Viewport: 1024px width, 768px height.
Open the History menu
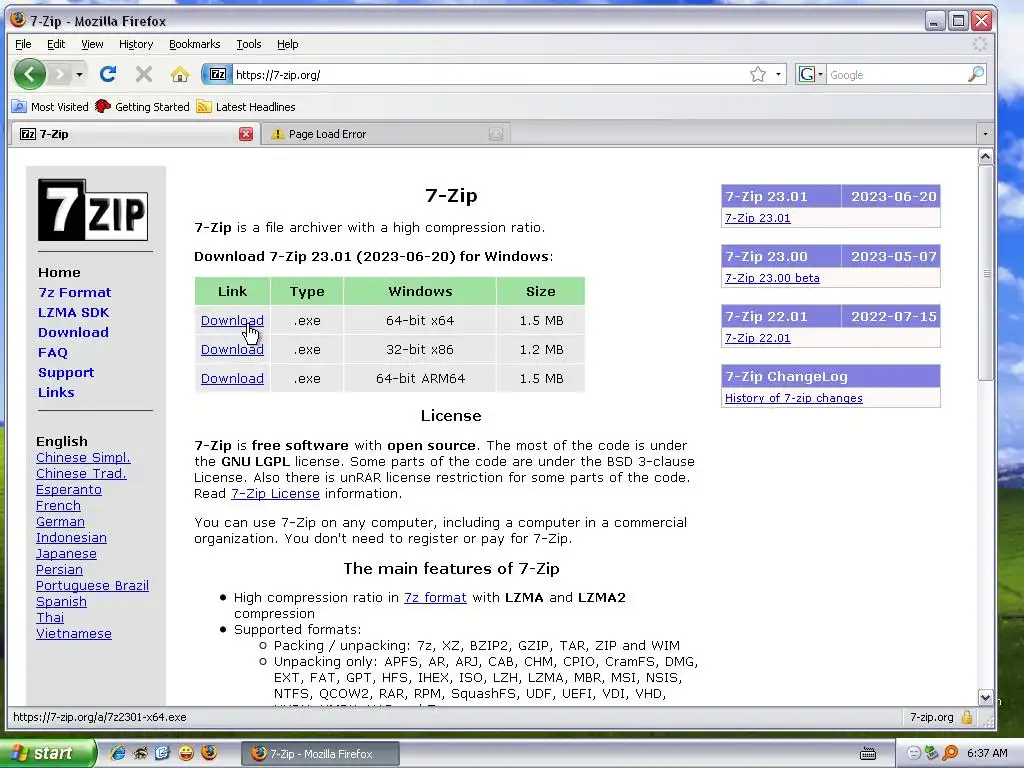[x=136, y=44]
